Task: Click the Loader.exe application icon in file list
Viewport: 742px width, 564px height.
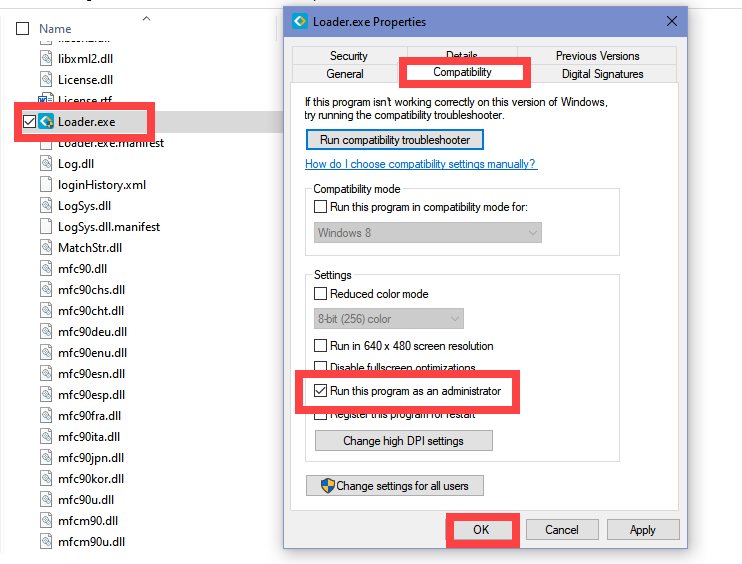Action: click(46, 122)
